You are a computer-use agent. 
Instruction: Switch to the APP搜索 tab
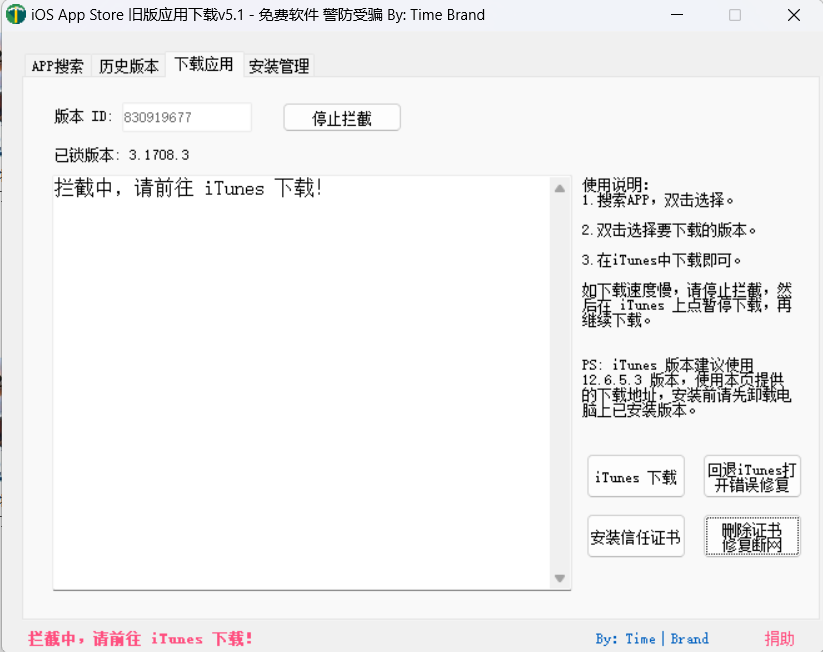[58, 66]
